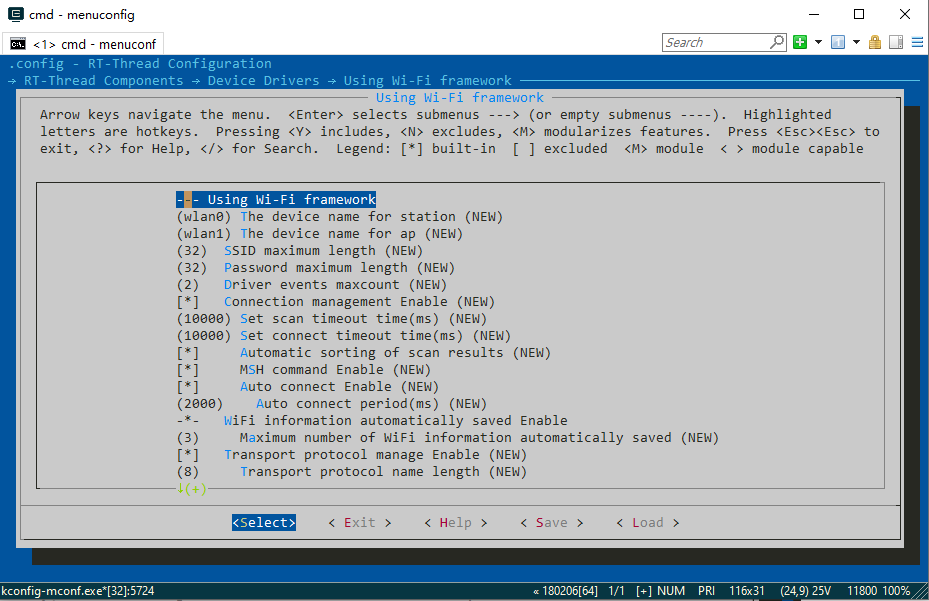Click the padlock lock-console icon
The width and height of the screenshot is (929, 601).
875,42
